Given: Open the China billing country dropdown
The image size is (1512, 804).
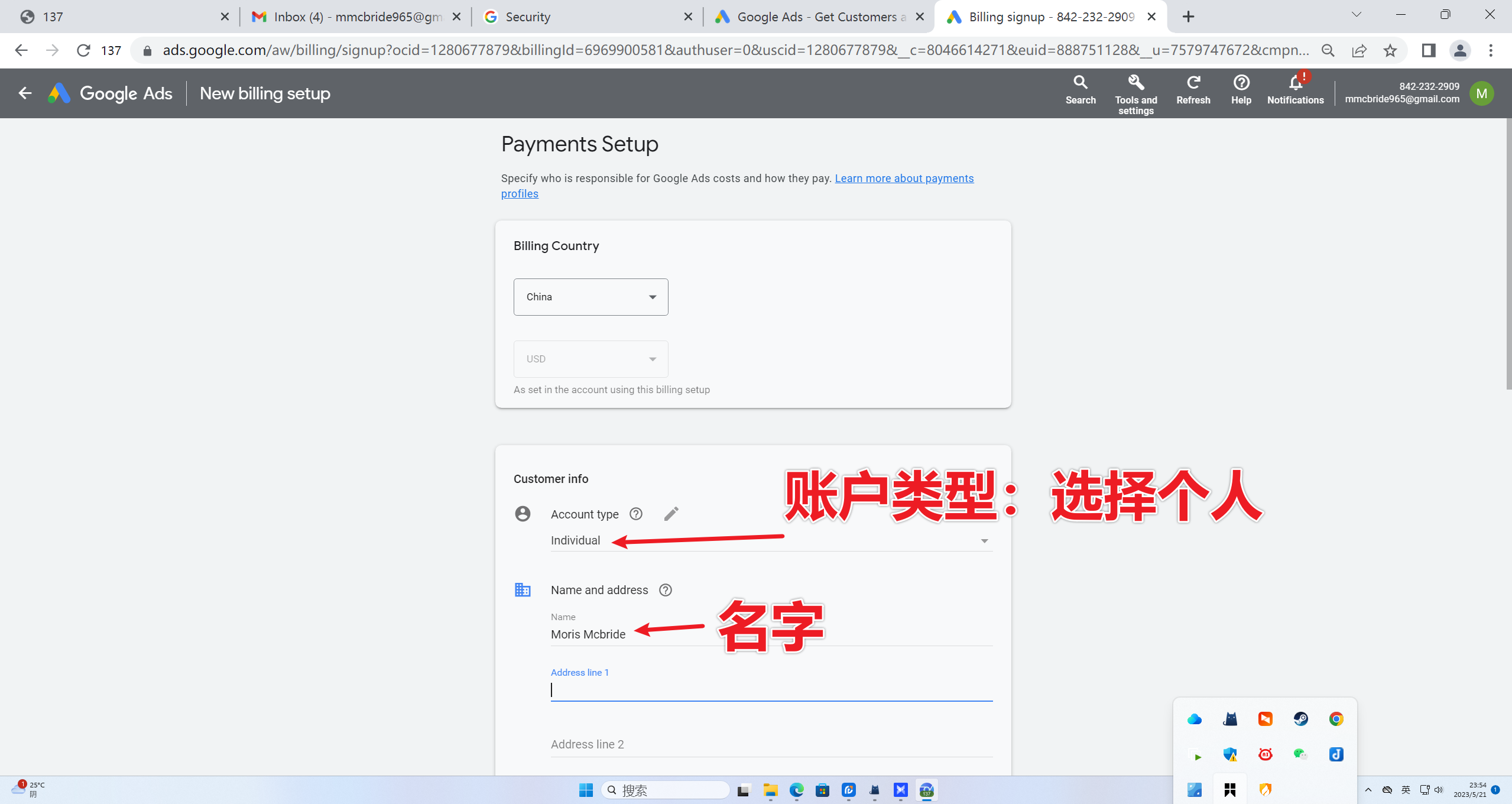Looking at the screenshot, I should (590, 297).
